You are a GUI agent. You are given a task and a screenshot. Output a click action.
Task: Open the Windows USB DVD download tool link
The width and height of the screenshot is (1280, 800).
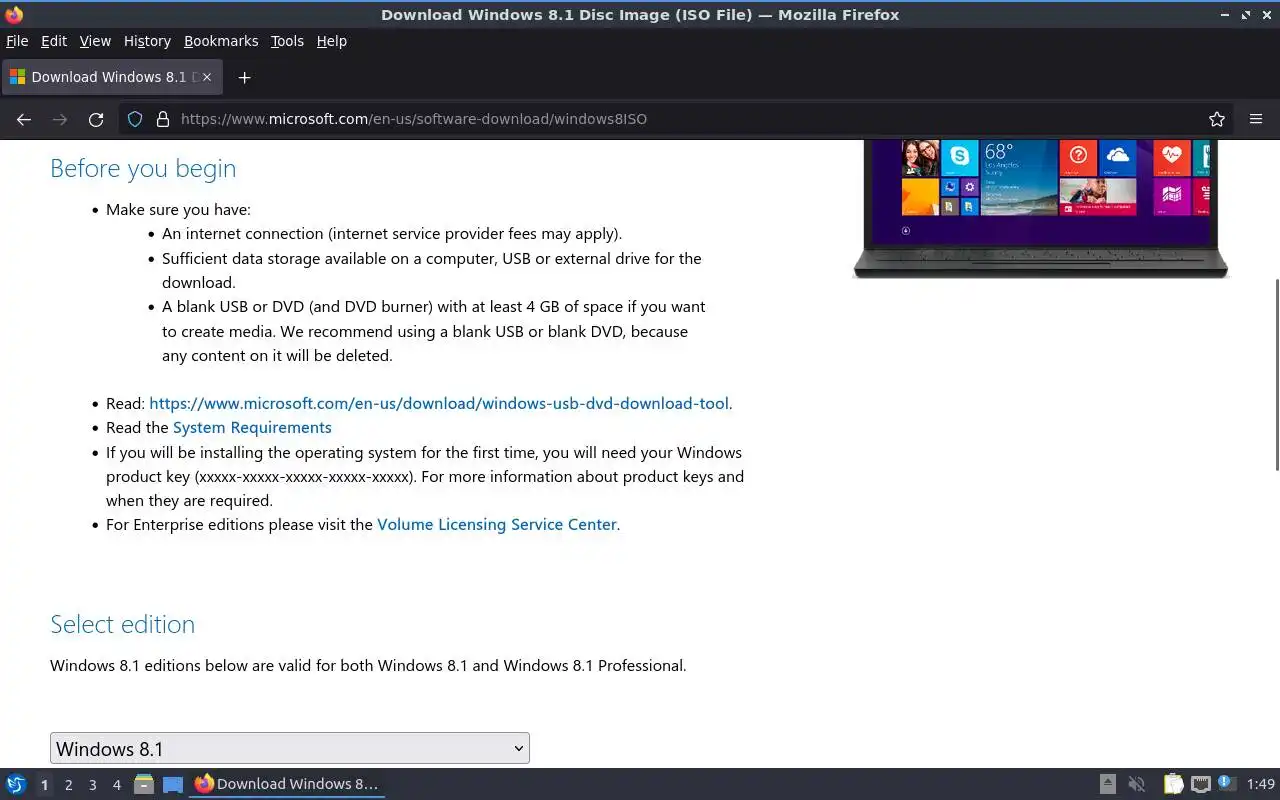[x=439, y=404]
